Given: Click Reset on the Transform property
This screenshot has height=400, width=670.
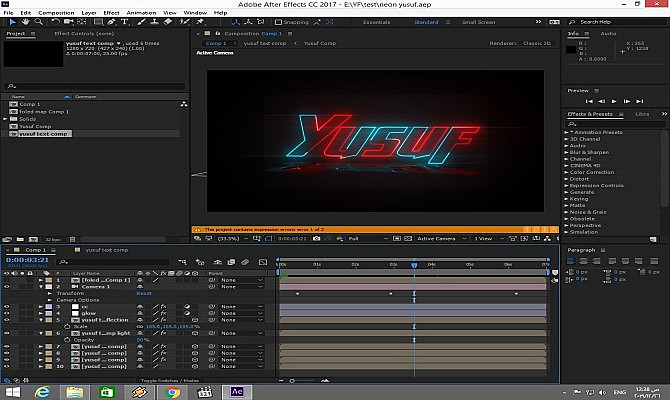Looking at the screenshot, I should [144, 293].
